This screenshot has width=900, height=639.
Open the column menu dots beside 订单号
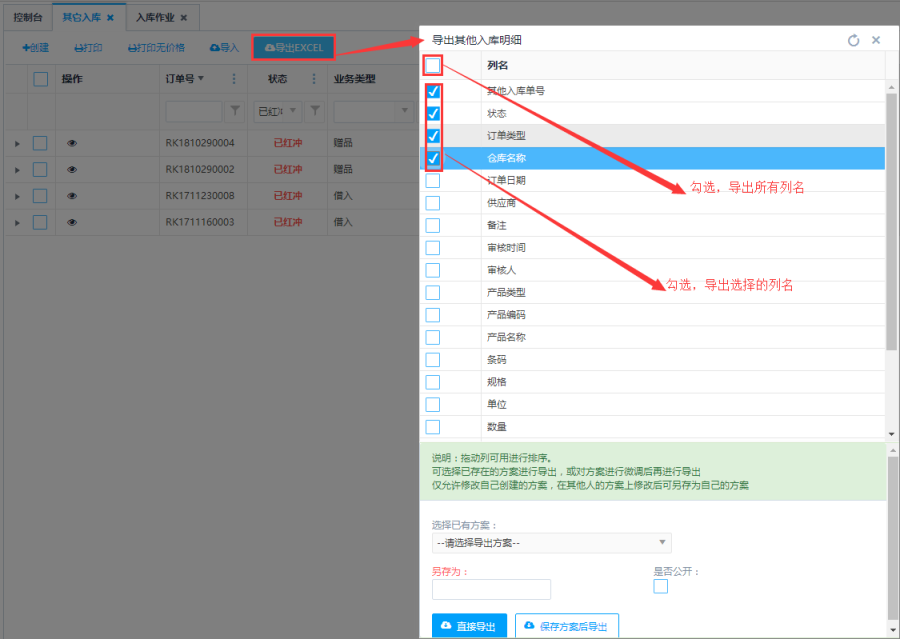click(x=235, y=79)
